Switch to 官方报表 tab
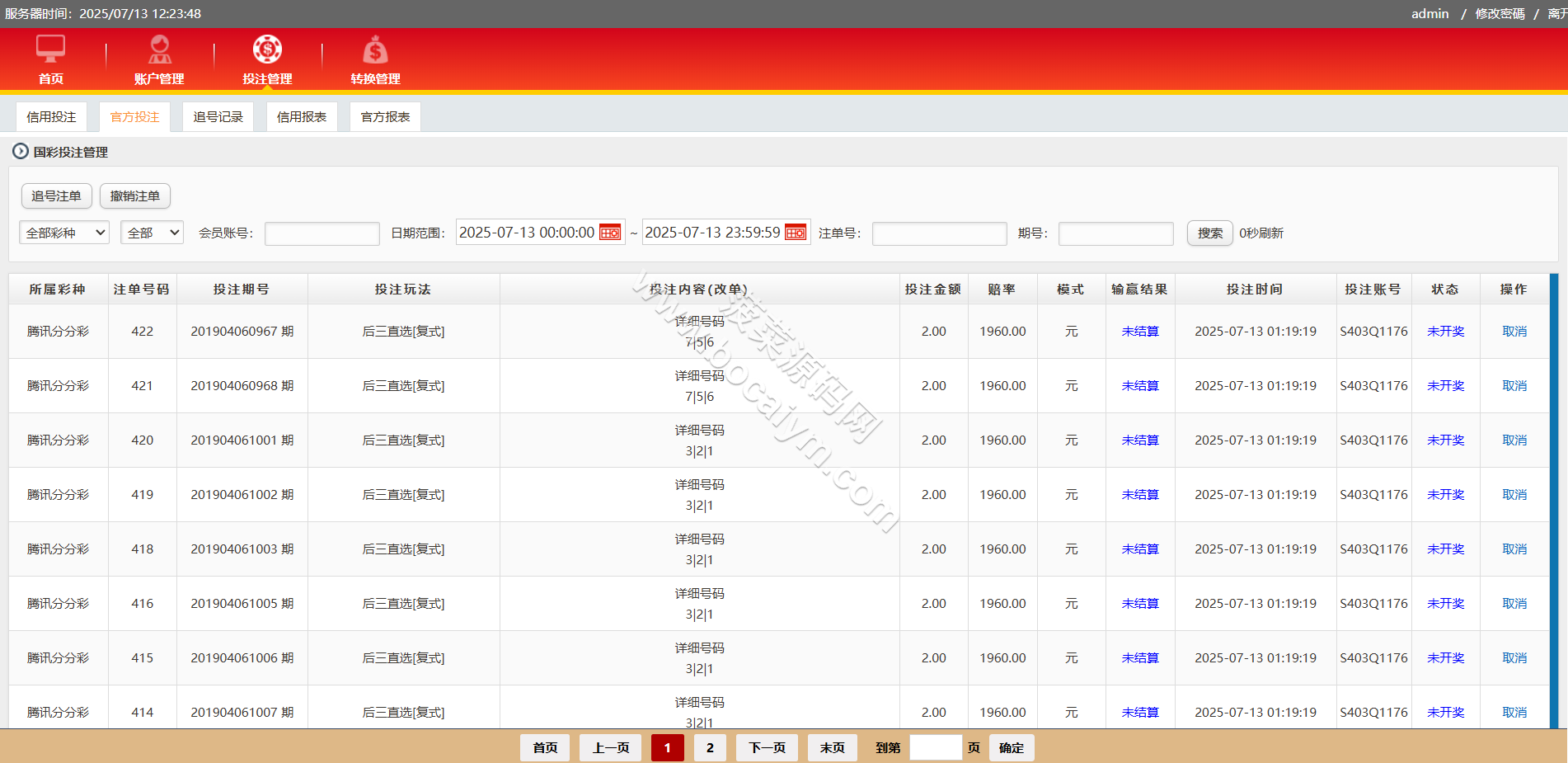Screen dimensions: 1568x763 pyautogui.click(x=385, y=117)
